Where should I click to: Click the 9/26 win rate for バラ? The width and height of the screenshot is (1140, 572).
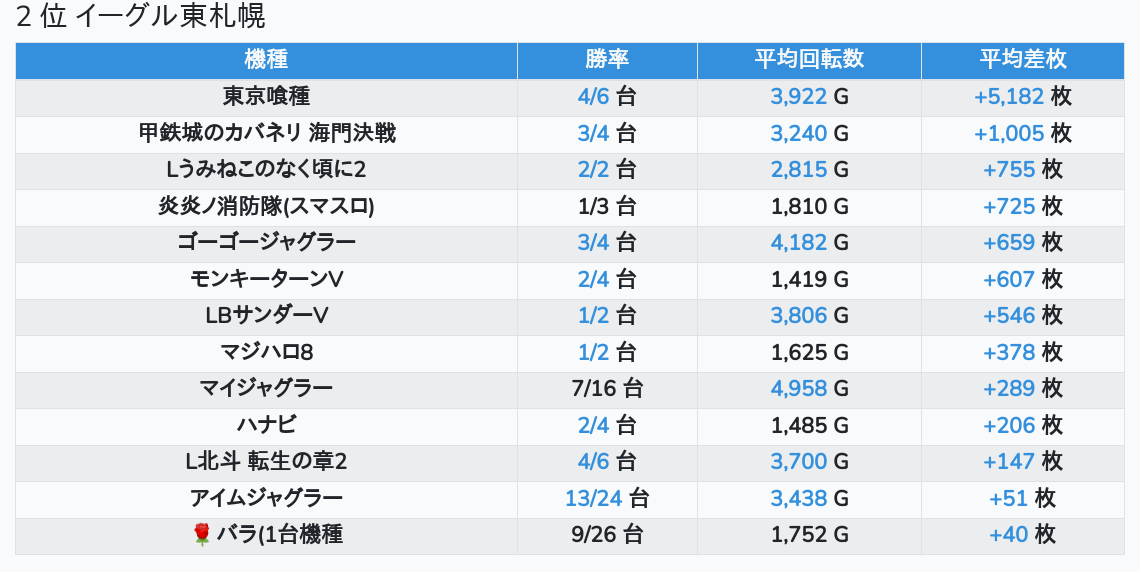594,535
